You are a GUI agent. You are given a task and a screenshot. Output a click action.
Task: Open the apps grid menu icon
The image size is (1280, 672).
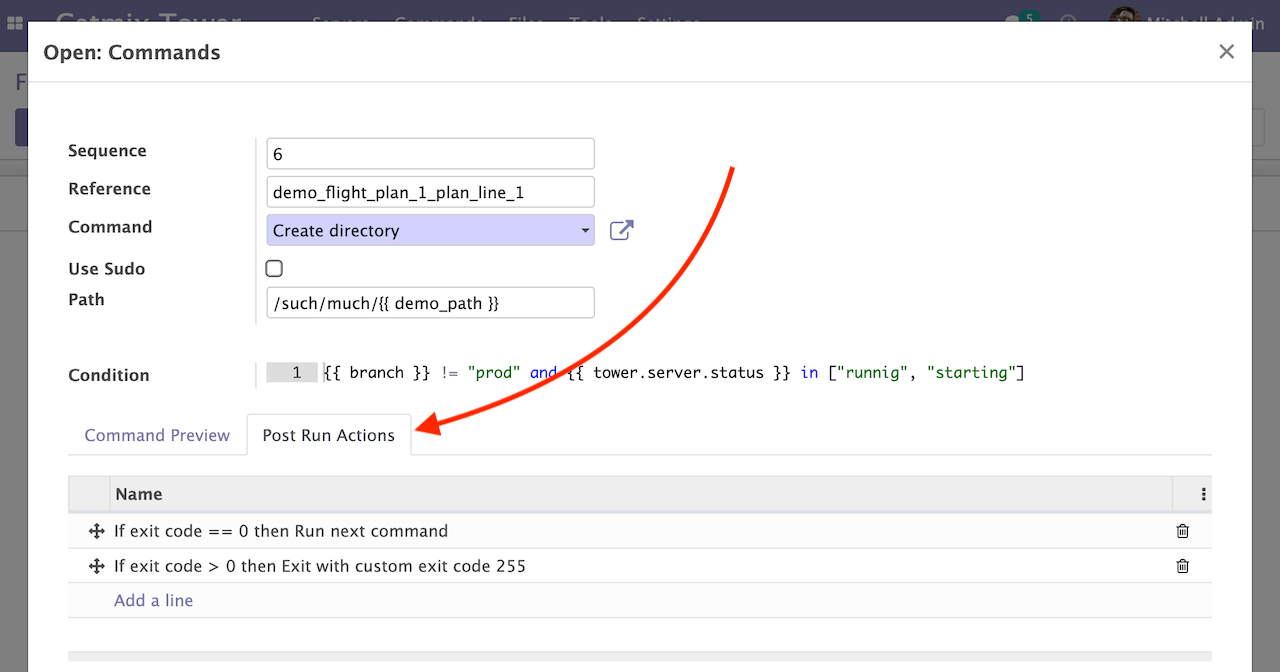click(15, 23)
